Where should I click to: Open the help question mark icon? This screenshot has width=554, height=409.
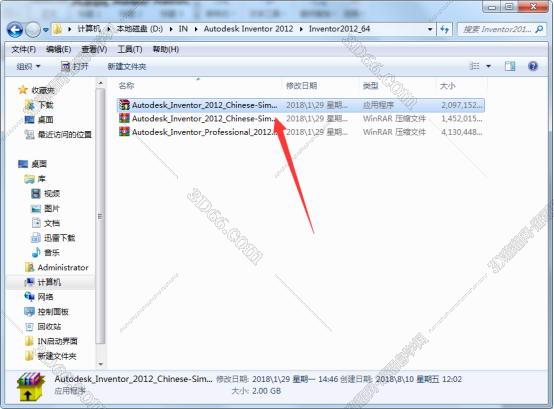click(x=533, y=66)
